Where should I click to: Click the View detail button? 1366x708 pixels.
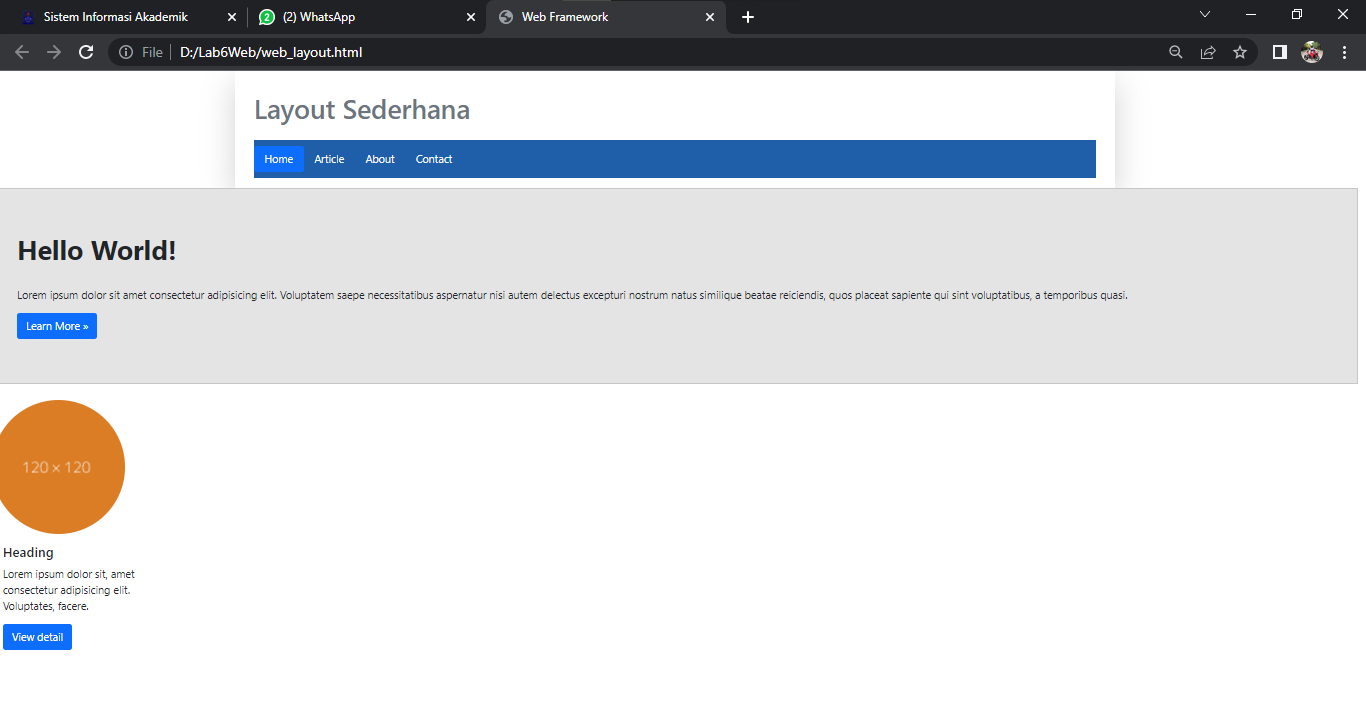37,637
